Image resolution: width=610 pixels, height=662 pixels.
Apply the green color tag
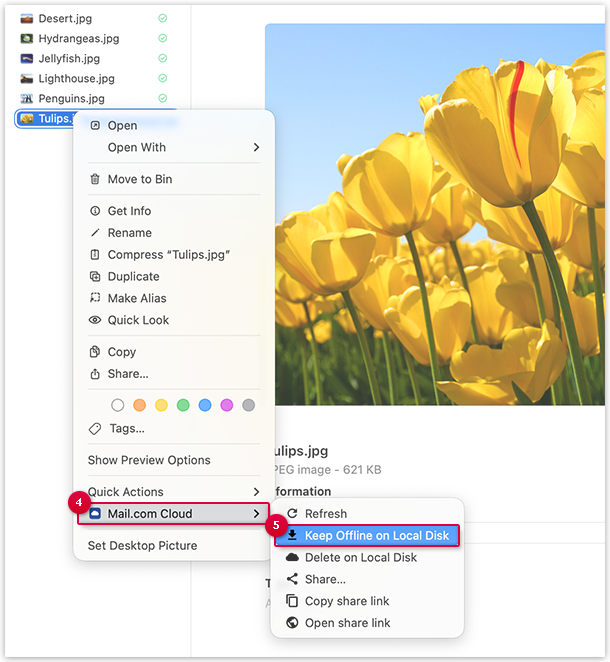tap(183, 405)
